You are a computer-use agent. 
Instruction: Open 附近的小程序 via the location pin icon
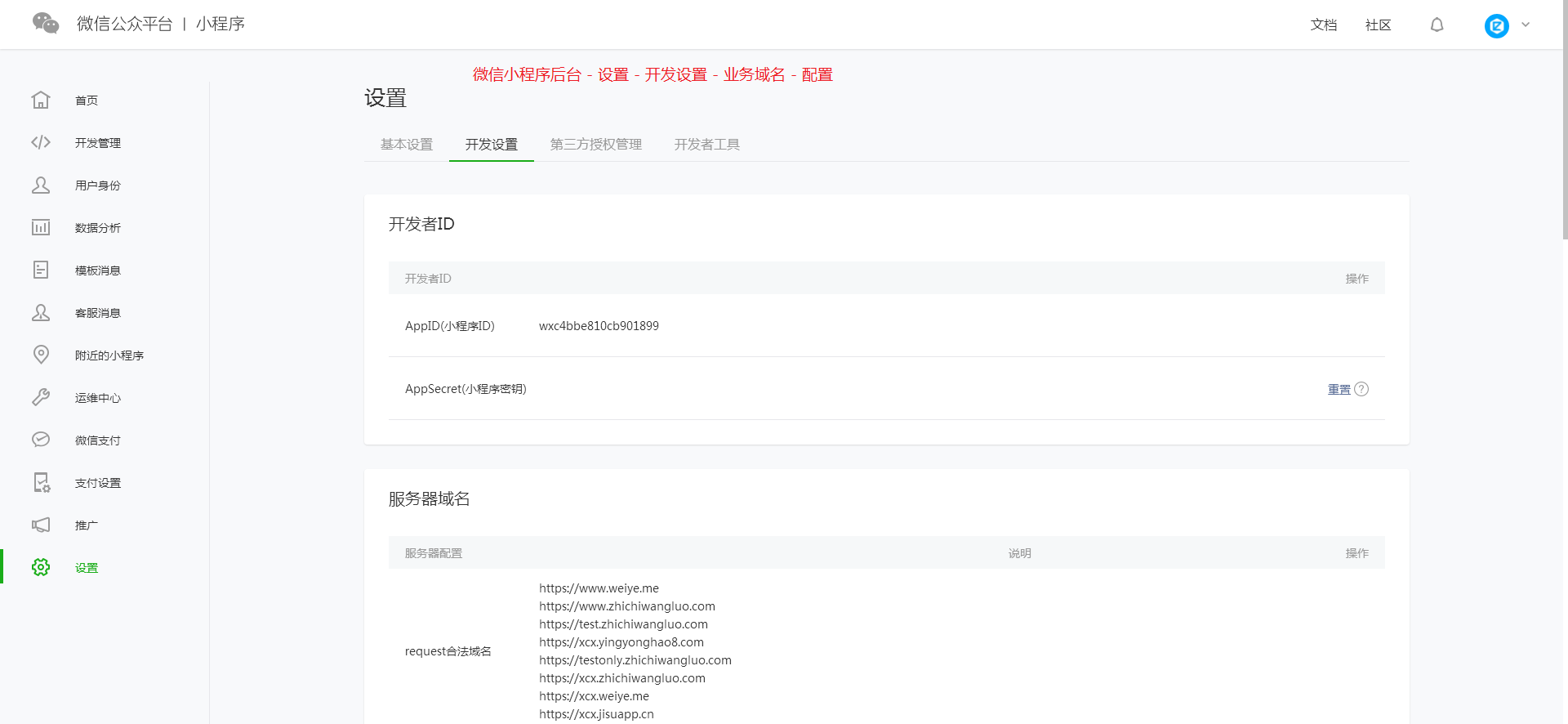tap(41, 355)
